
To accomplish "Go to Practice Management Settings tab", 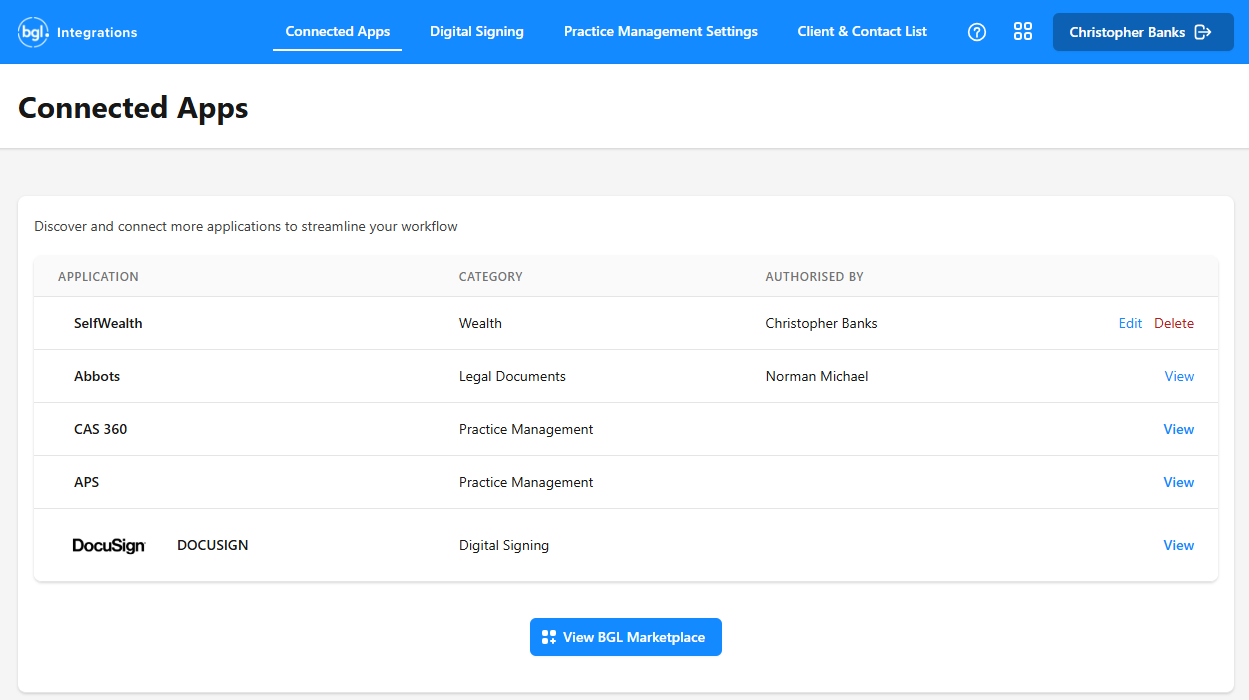I will pos(661,32).
